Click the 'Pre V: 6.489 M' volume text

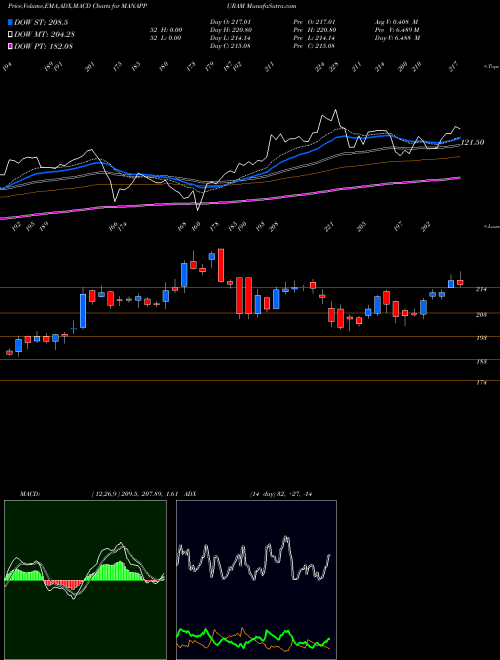(397, 30)
